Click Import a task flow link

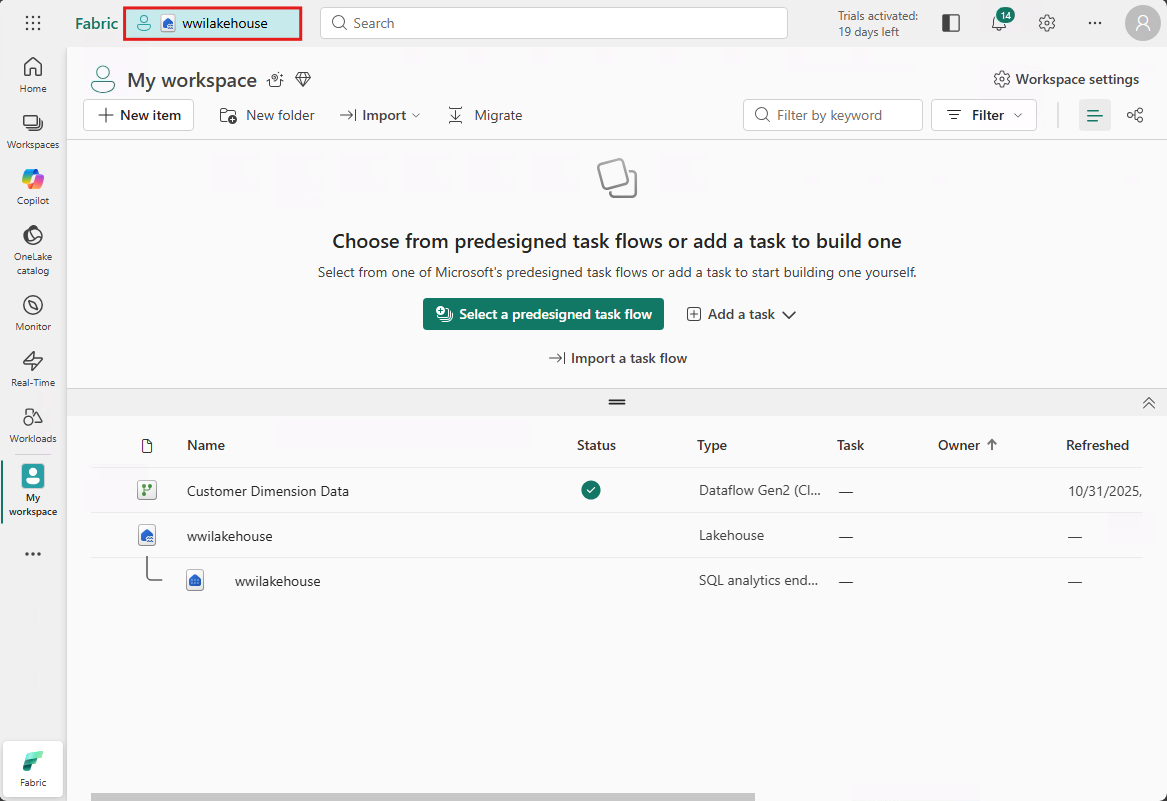(617, 358)
